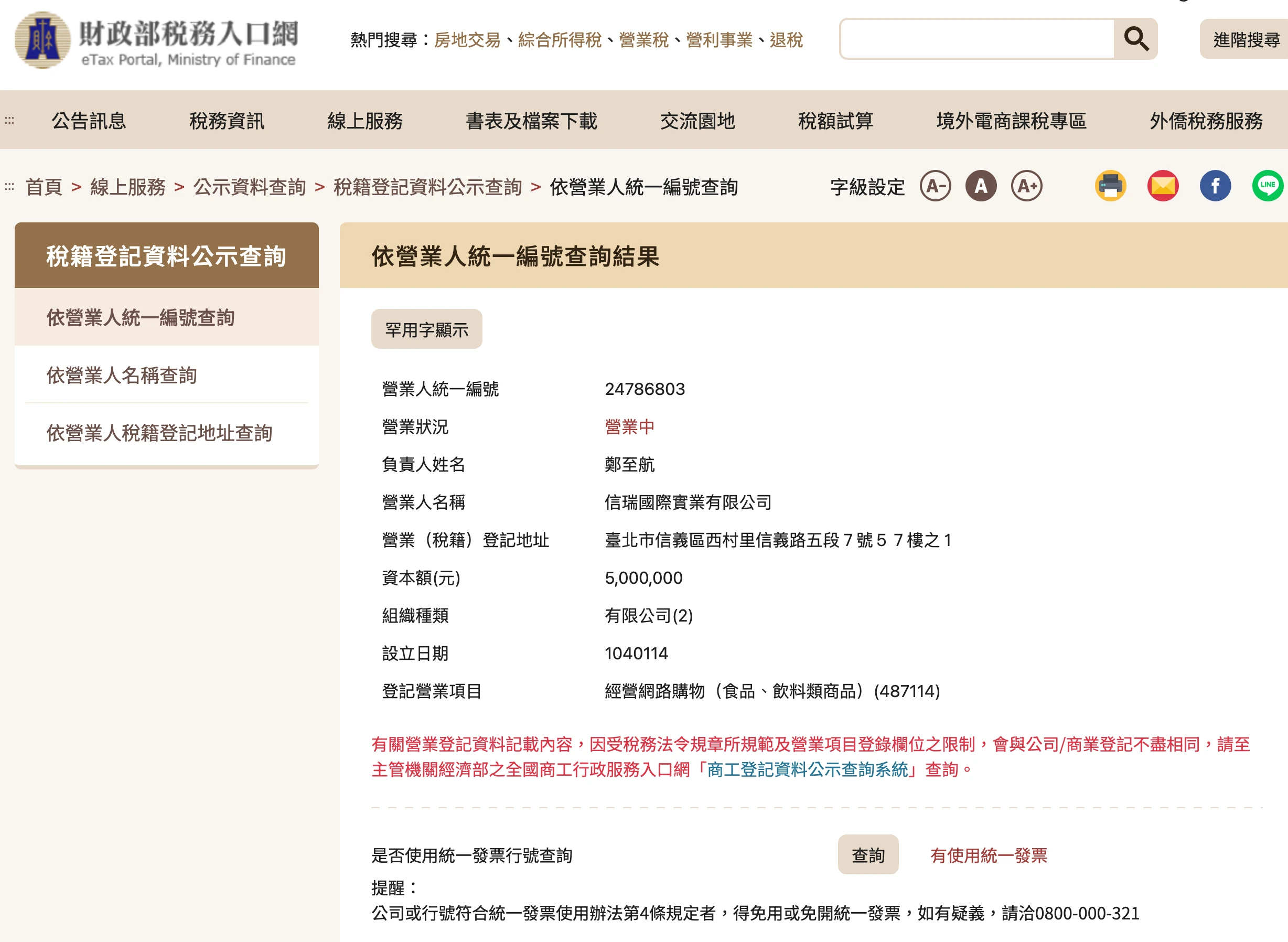This screenshot has width=1288, height=942.
Task: Click the organization type 有限公司(2)
Action: (649, 615)
